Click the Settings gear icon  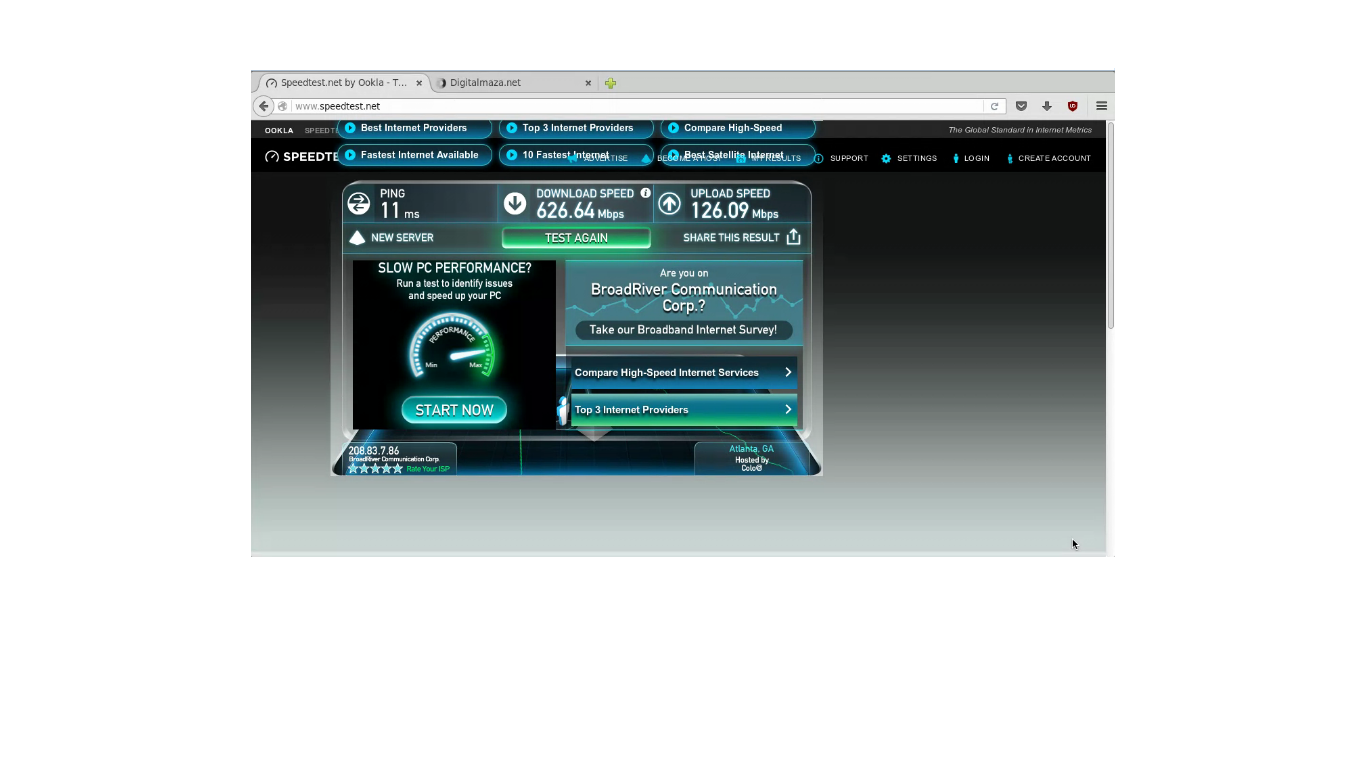[x=886, y=158]
